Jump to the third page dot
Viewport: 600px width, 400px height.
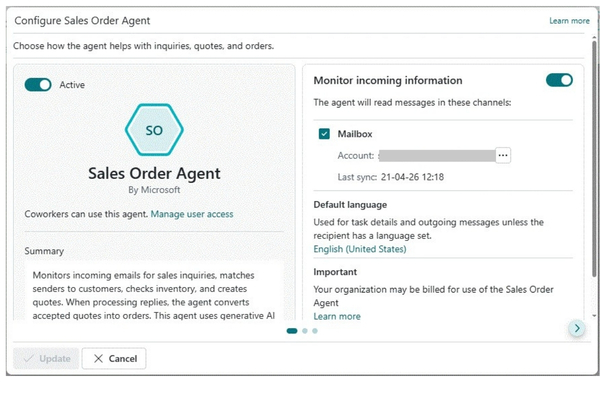click(x=315, y=331)
